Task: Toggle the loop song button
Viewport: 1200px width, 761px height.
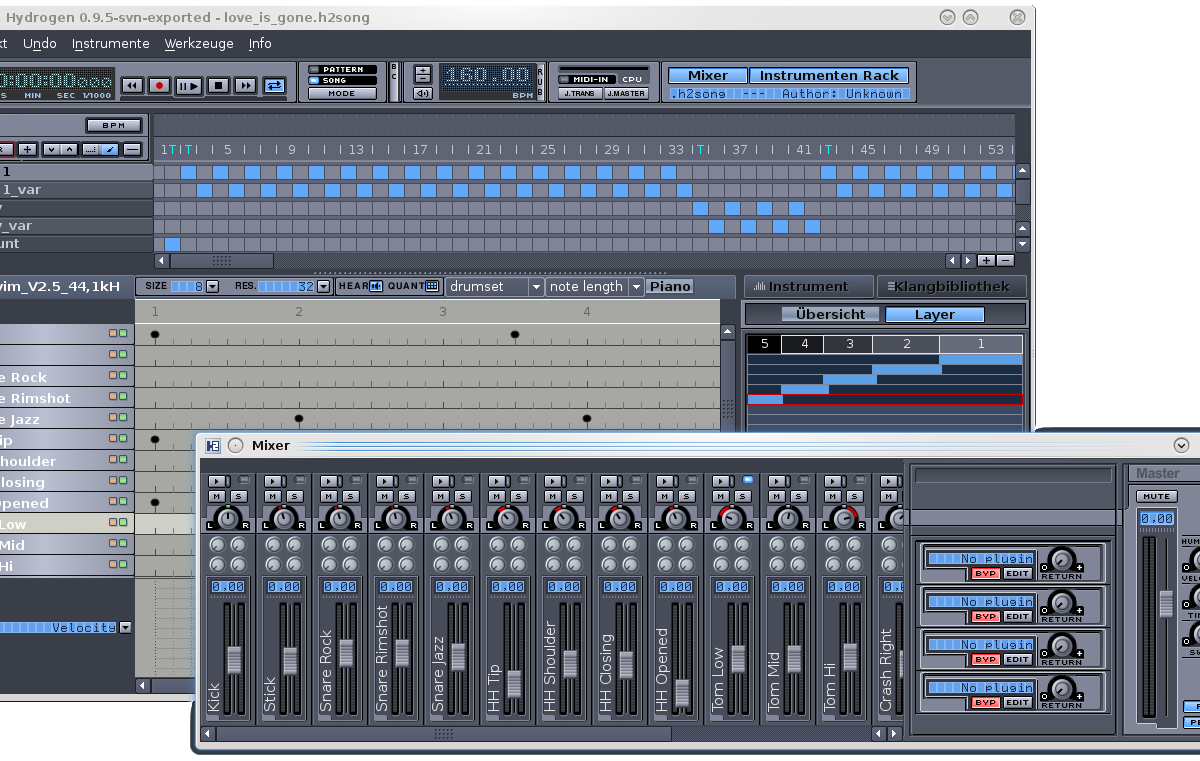Action: (x=274, y=86)
